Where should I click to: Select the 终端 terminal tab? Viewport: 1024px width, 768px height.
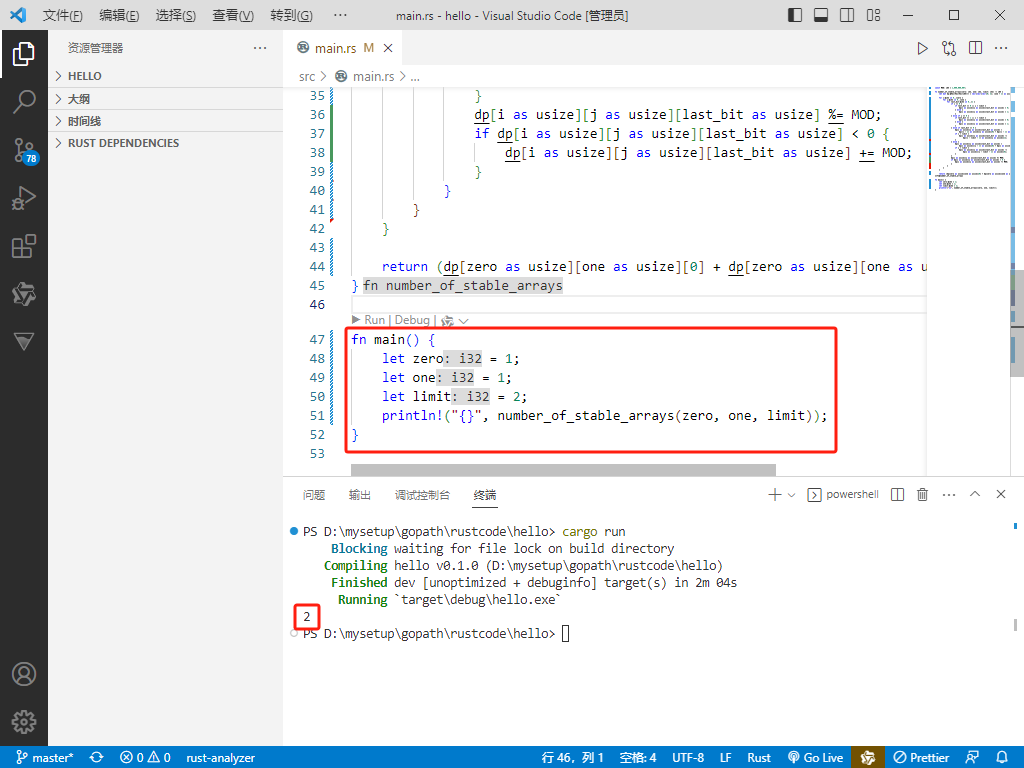pos(485,495)
